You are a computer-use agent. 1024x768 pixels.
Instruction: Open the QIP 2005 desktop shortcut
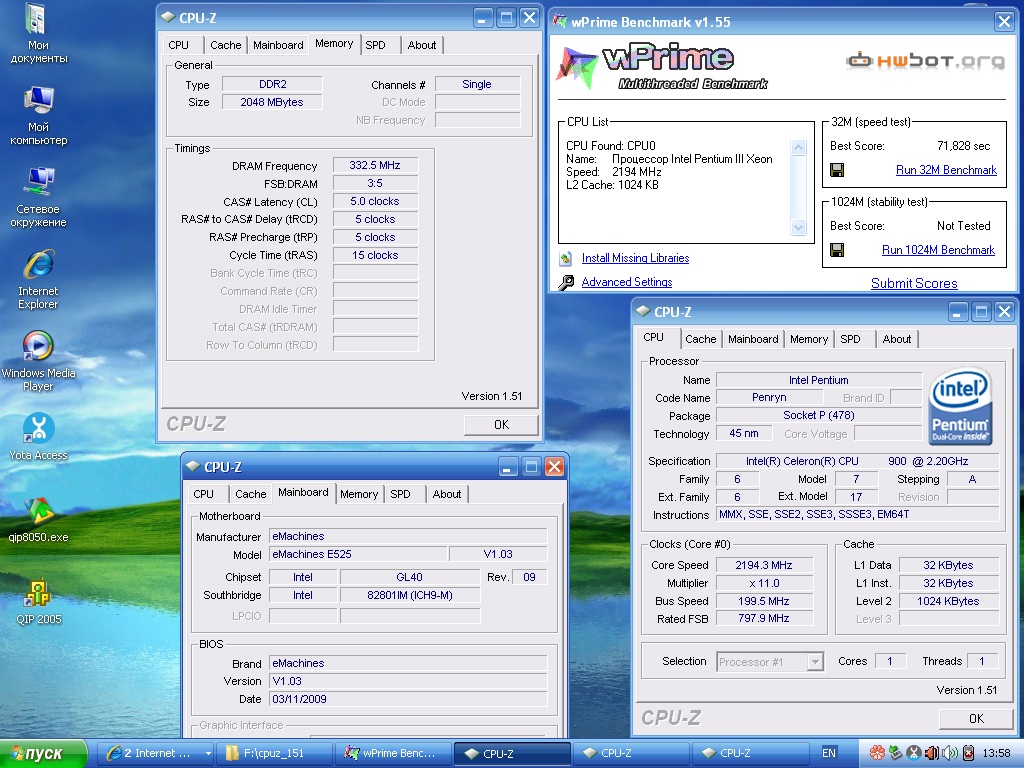pyautogui.click(x=38, y=601)
